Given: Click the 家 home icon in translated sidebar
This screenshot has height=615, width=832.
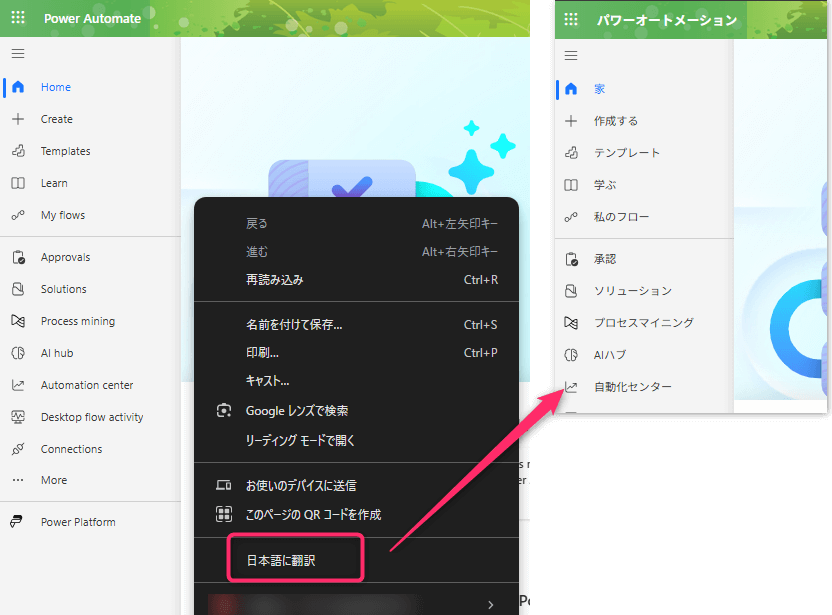Looking at the screenshot, I should [x=571, y=89].
